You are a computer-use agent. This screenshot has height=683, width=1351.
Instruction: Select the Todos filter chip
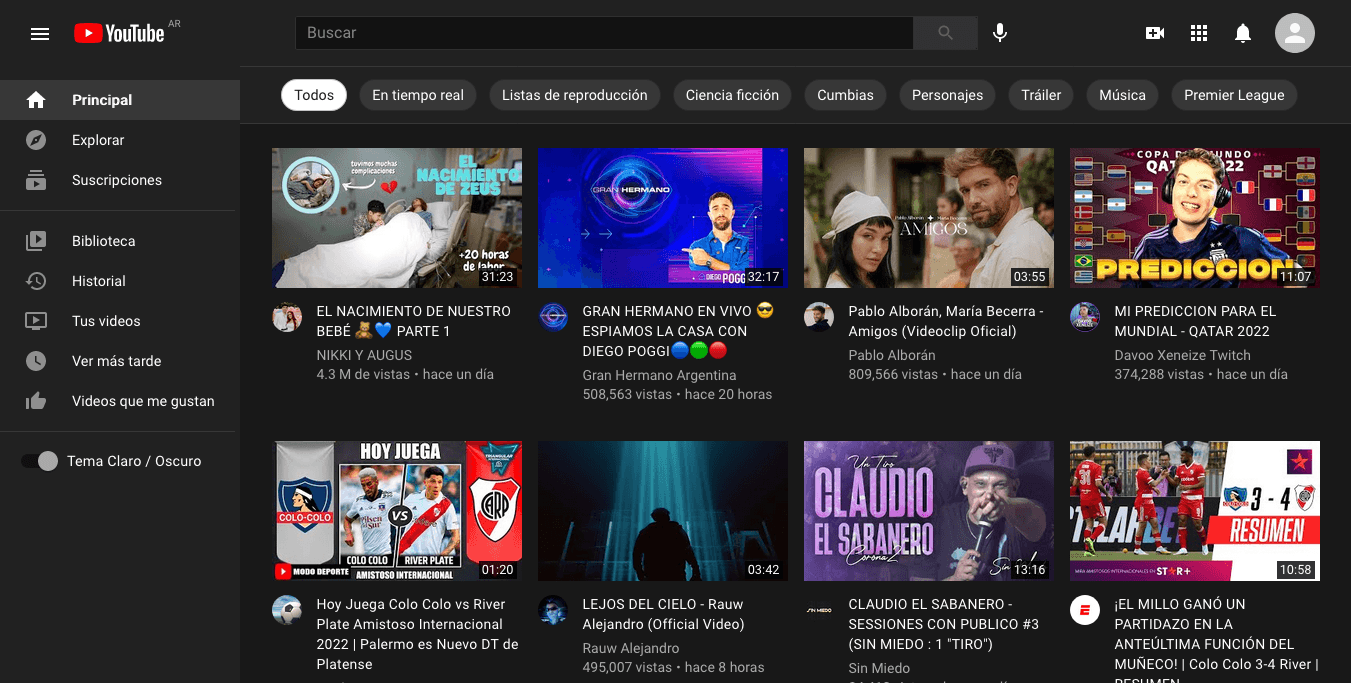314,95
